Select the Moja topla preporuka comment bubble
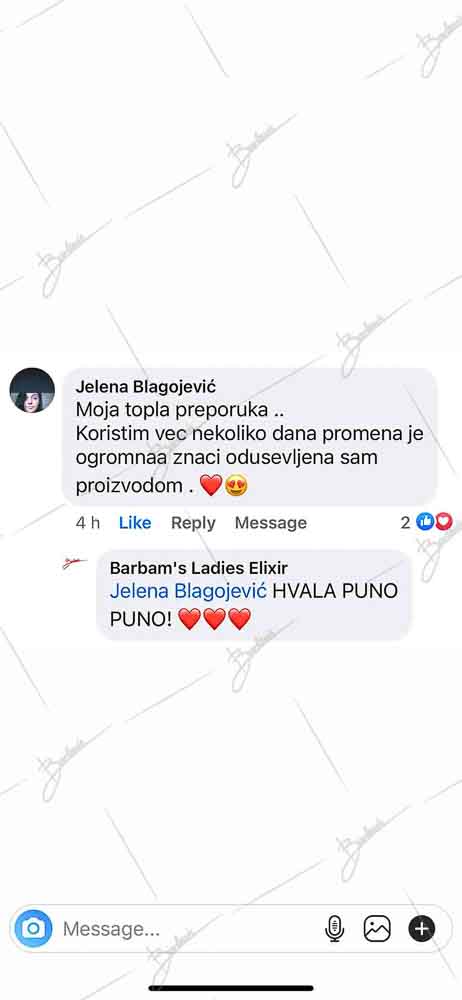 click(x=250, y=437)
